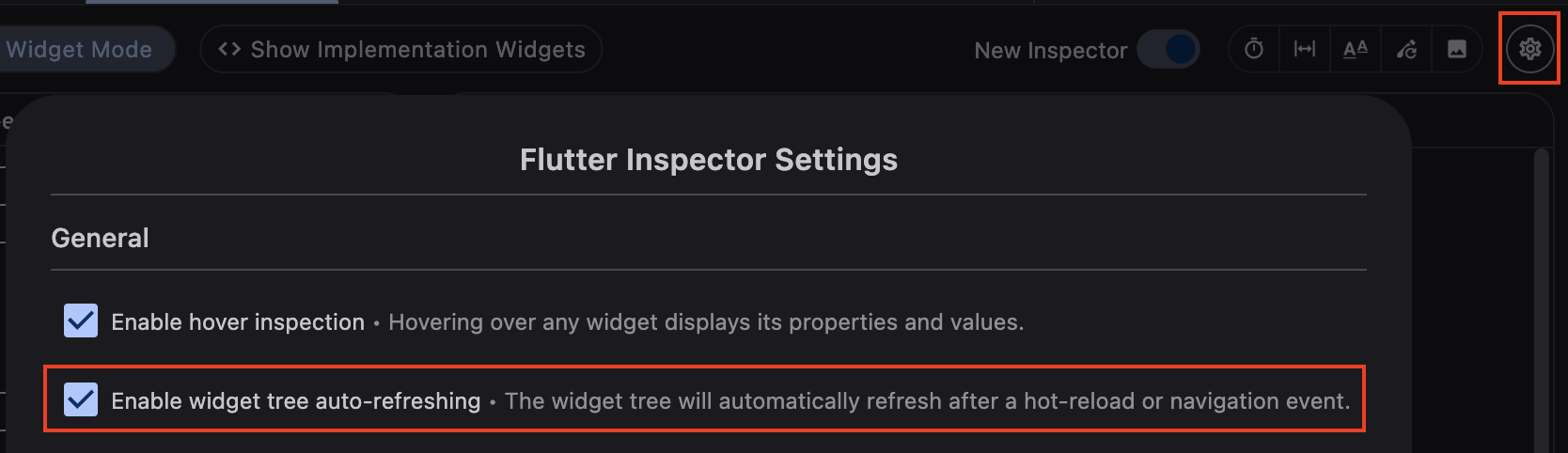Image resolution: width=1568 pixels, height=453 pixels.
Task: Select the General section heading
Action: (100, 238)
